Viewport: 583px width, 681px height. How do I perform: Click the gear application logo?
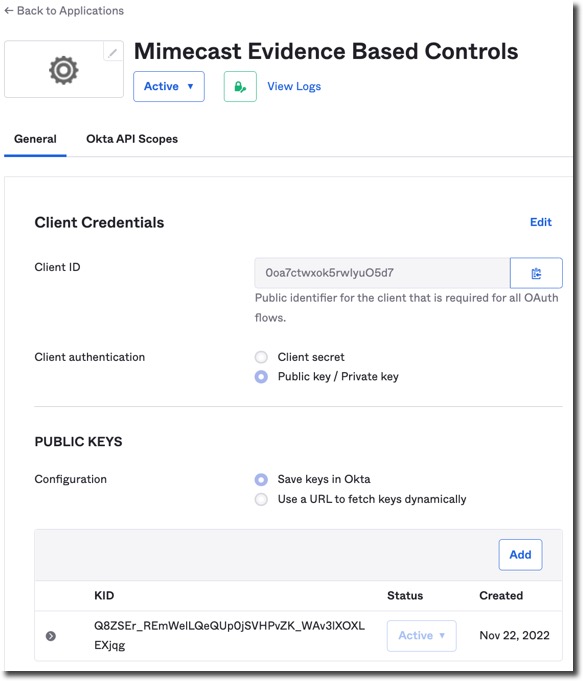pyautogui.click(x=63, y=69)
